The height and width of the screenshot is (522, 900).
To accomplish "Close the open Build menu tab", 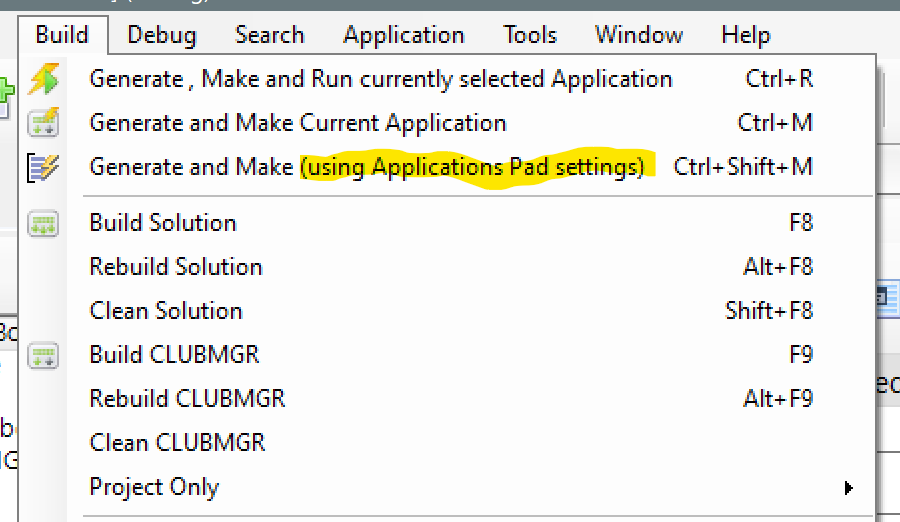I will click(62, 36).
